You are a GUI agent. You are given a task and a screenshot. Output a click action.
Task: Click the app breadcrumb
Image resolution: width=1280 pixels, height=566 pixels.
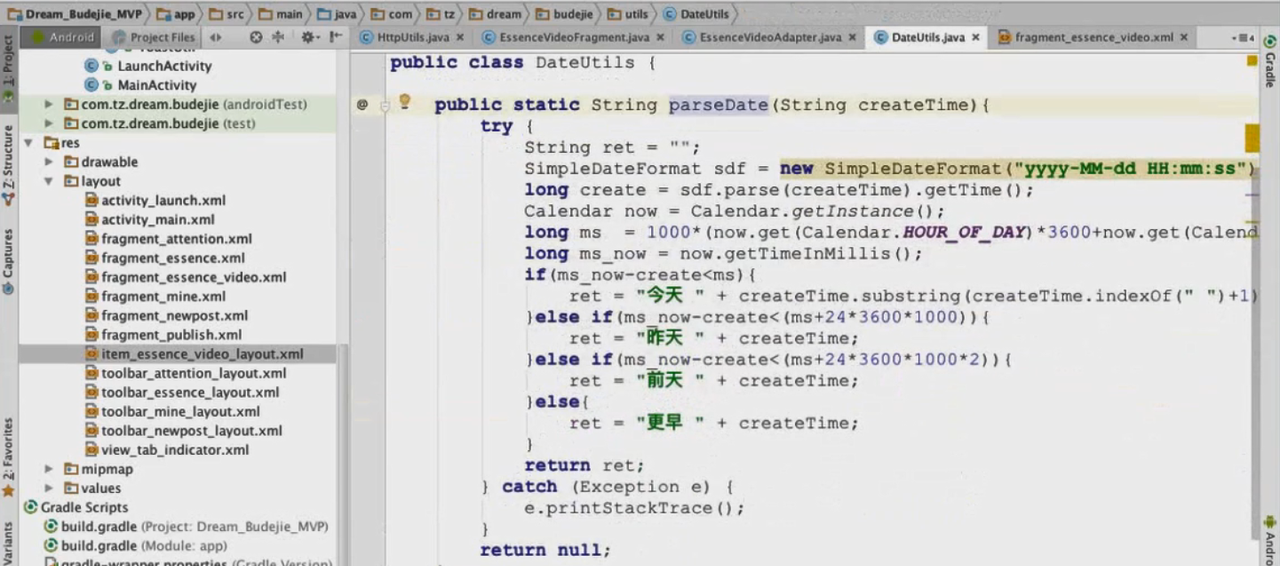[x=176, y=14]
